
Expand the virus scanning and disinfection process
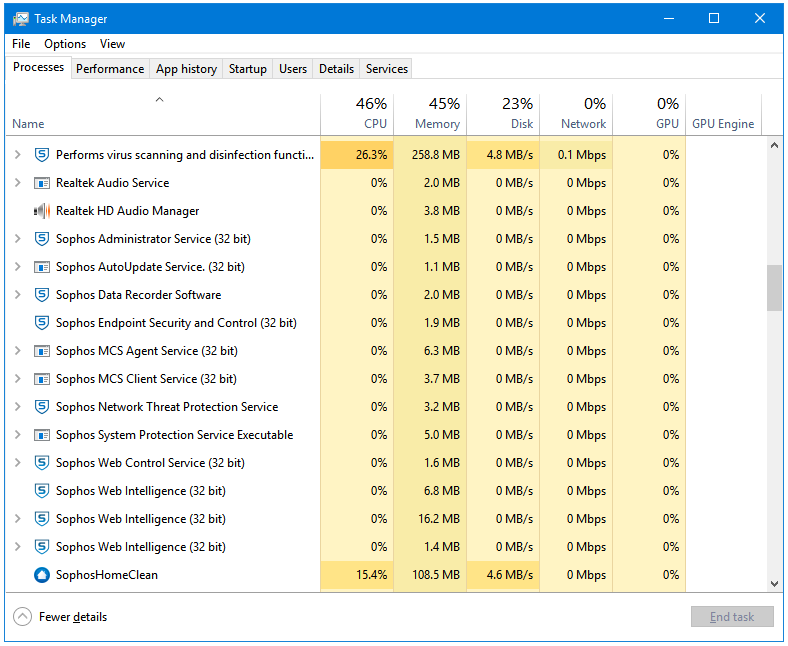[x=18, y=155]
